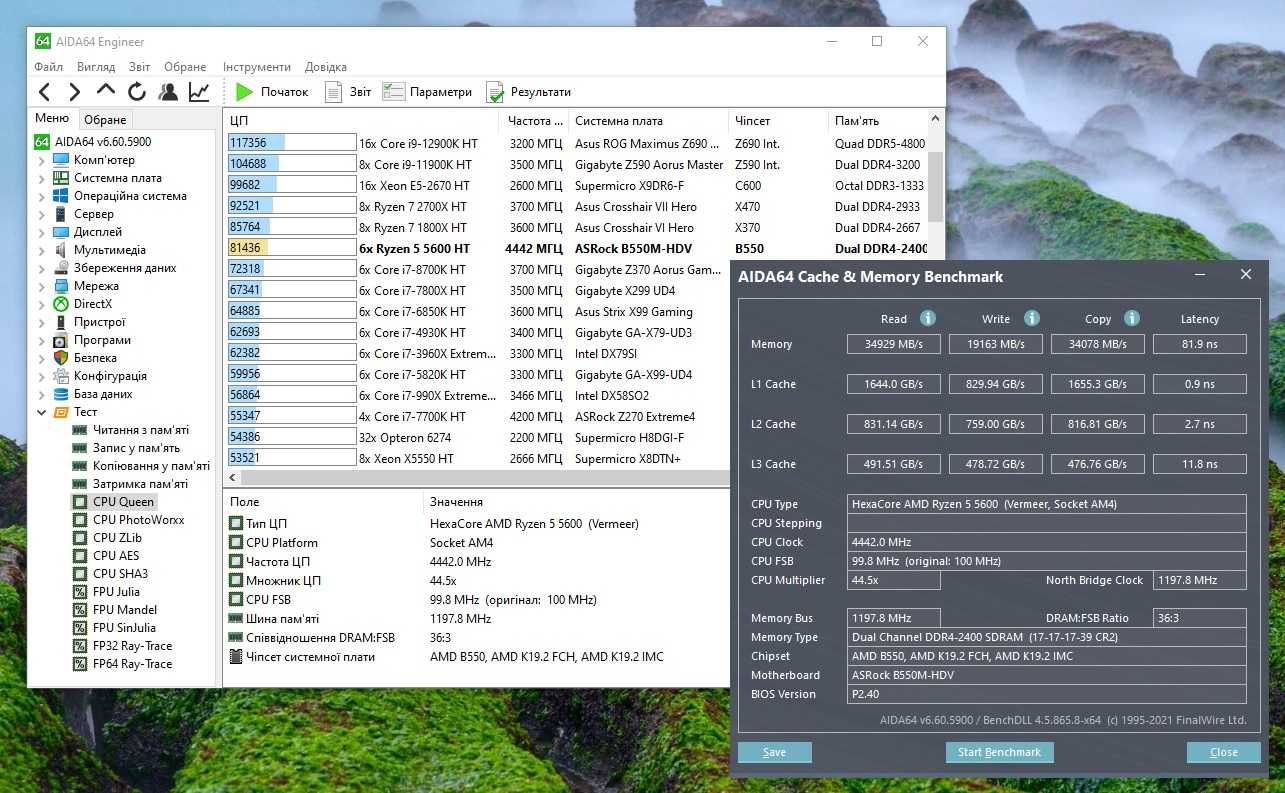This screenshot has width=1285, height=793.
Task: Click Start Benchmark button
Action: (x=999, y=752)
